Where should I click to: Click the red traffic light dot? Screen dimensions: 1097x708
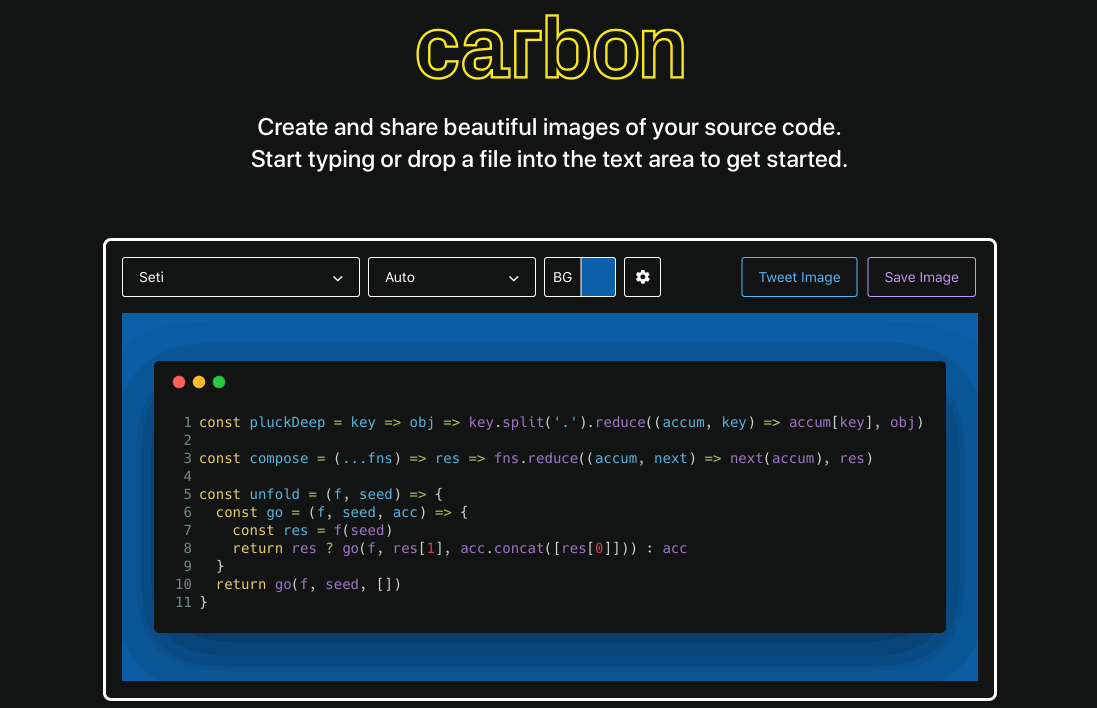coord(178,381)
